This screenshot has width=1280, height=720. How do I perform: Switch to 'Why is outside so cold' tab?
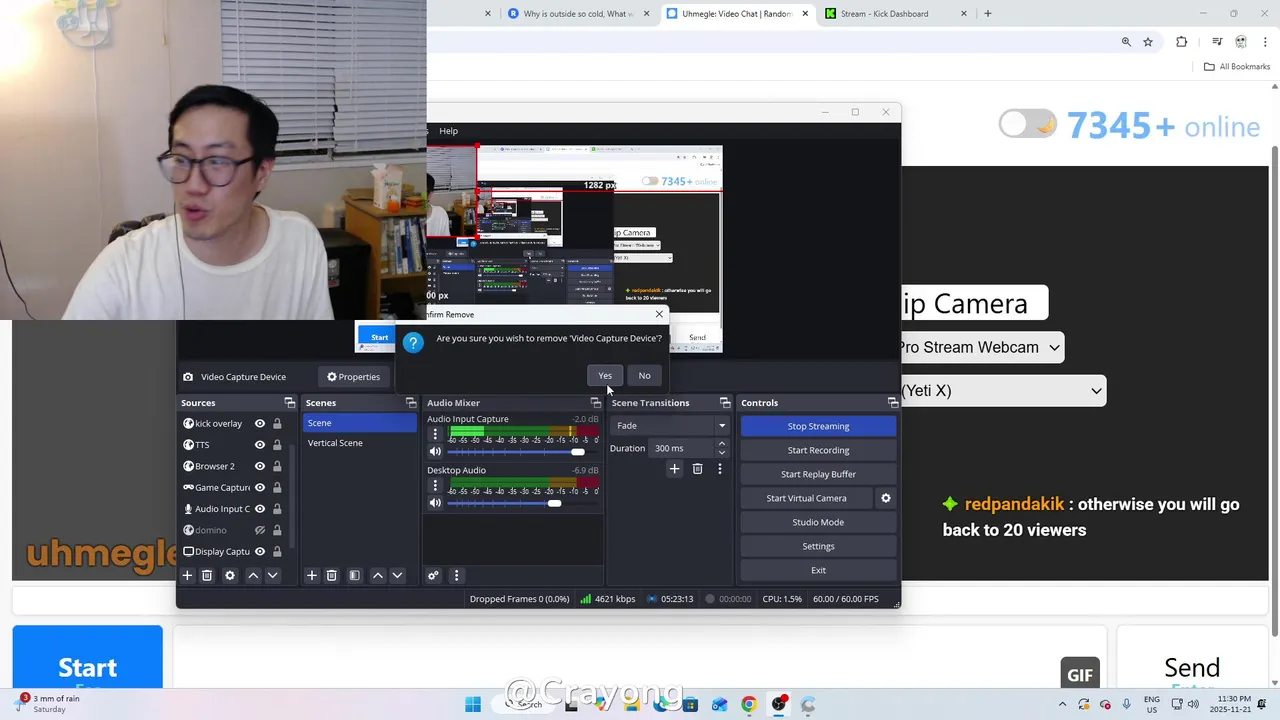coord(578,14)
